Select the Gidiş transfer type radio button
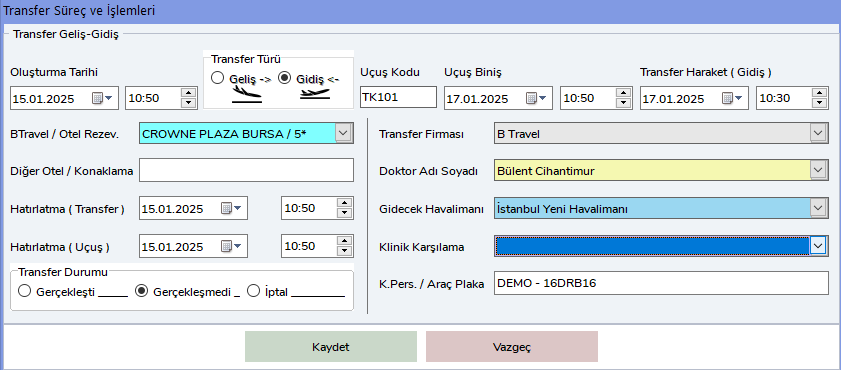Image resolution: width=841 pixels, height=370 pixels. (x=285, y=78)
